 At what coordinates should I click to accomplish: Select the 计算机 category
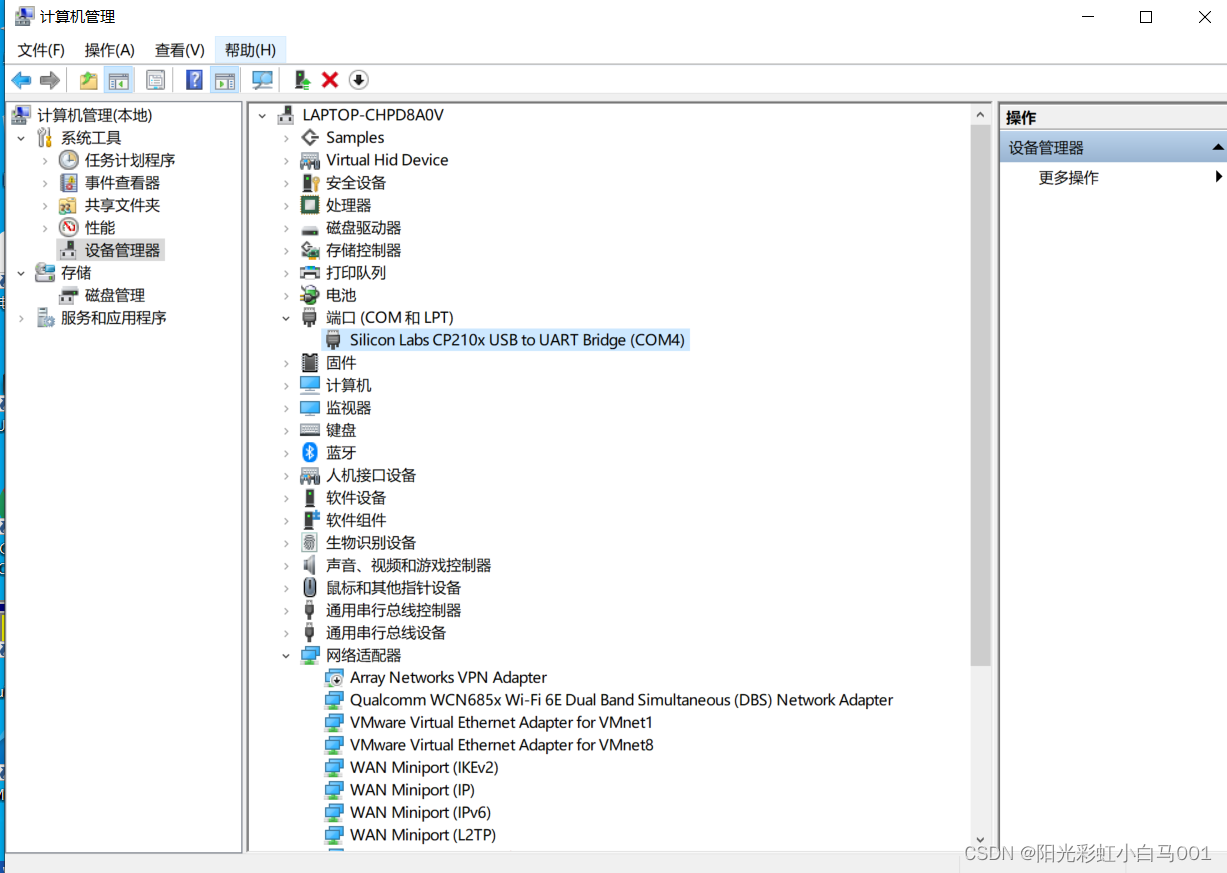(349, 385)
